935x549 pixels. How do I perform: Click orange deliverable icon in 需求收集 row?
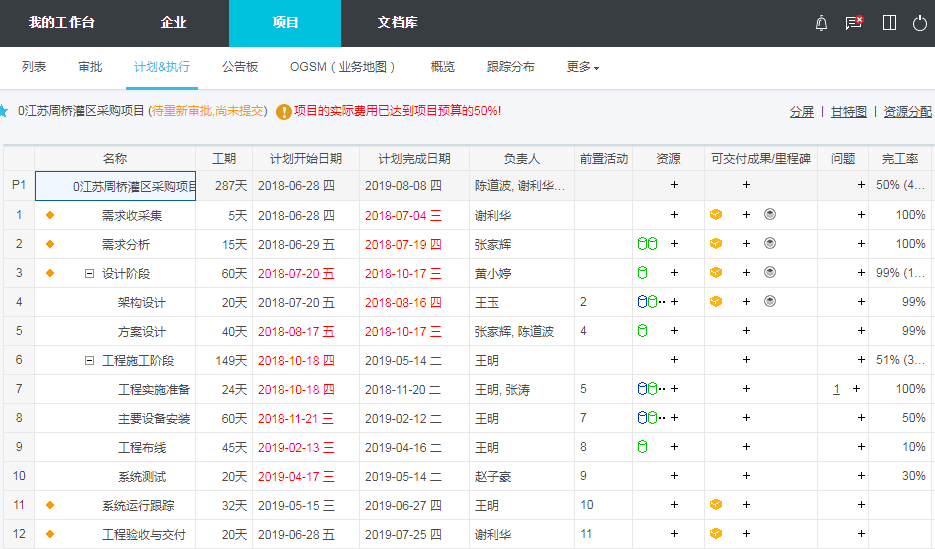[716, 215]
